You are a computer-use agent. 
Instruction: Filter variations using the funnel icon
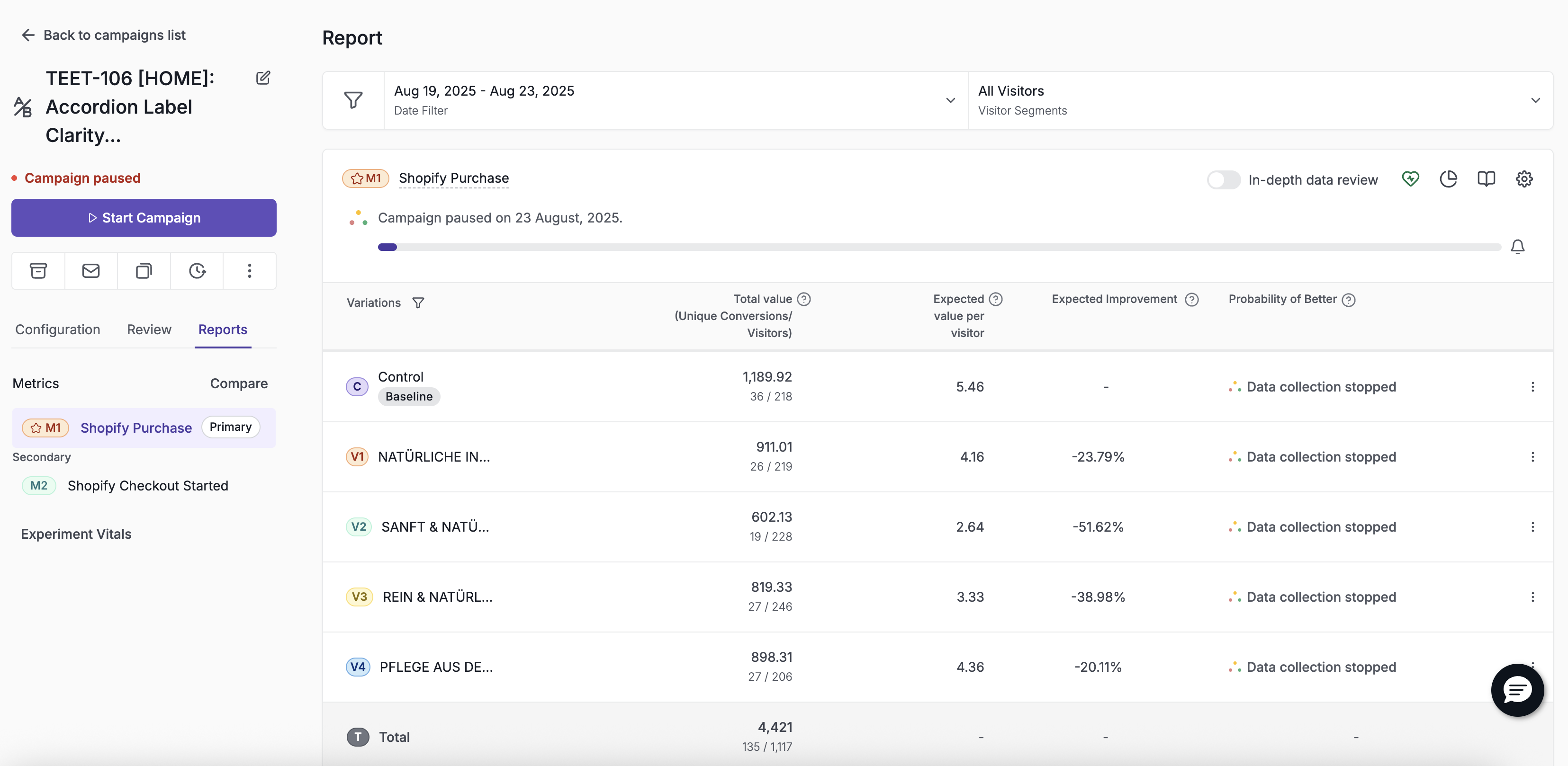point(418,303)
